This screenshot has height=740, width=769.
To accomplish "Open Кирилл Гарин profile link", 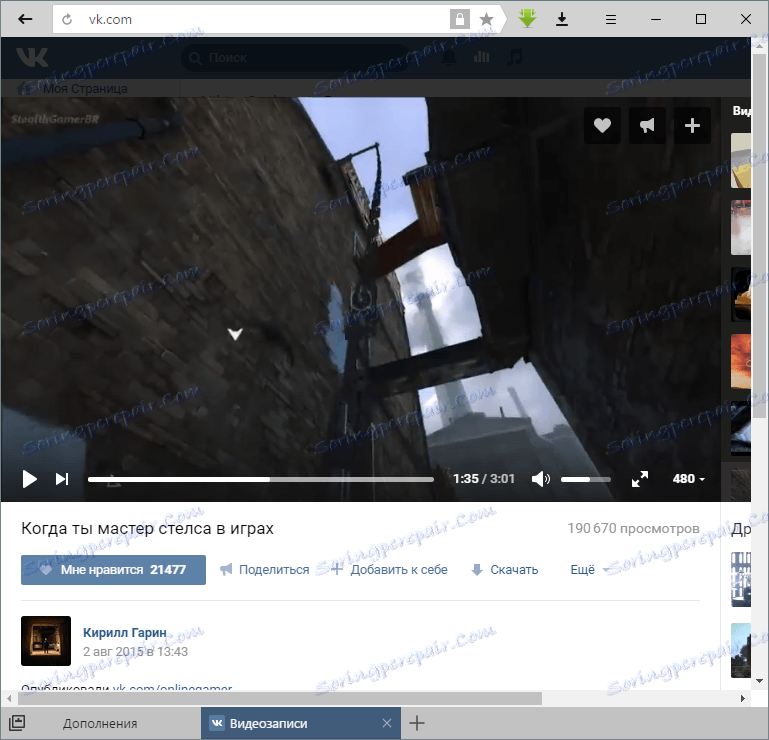I will click(x=125, y=633).
